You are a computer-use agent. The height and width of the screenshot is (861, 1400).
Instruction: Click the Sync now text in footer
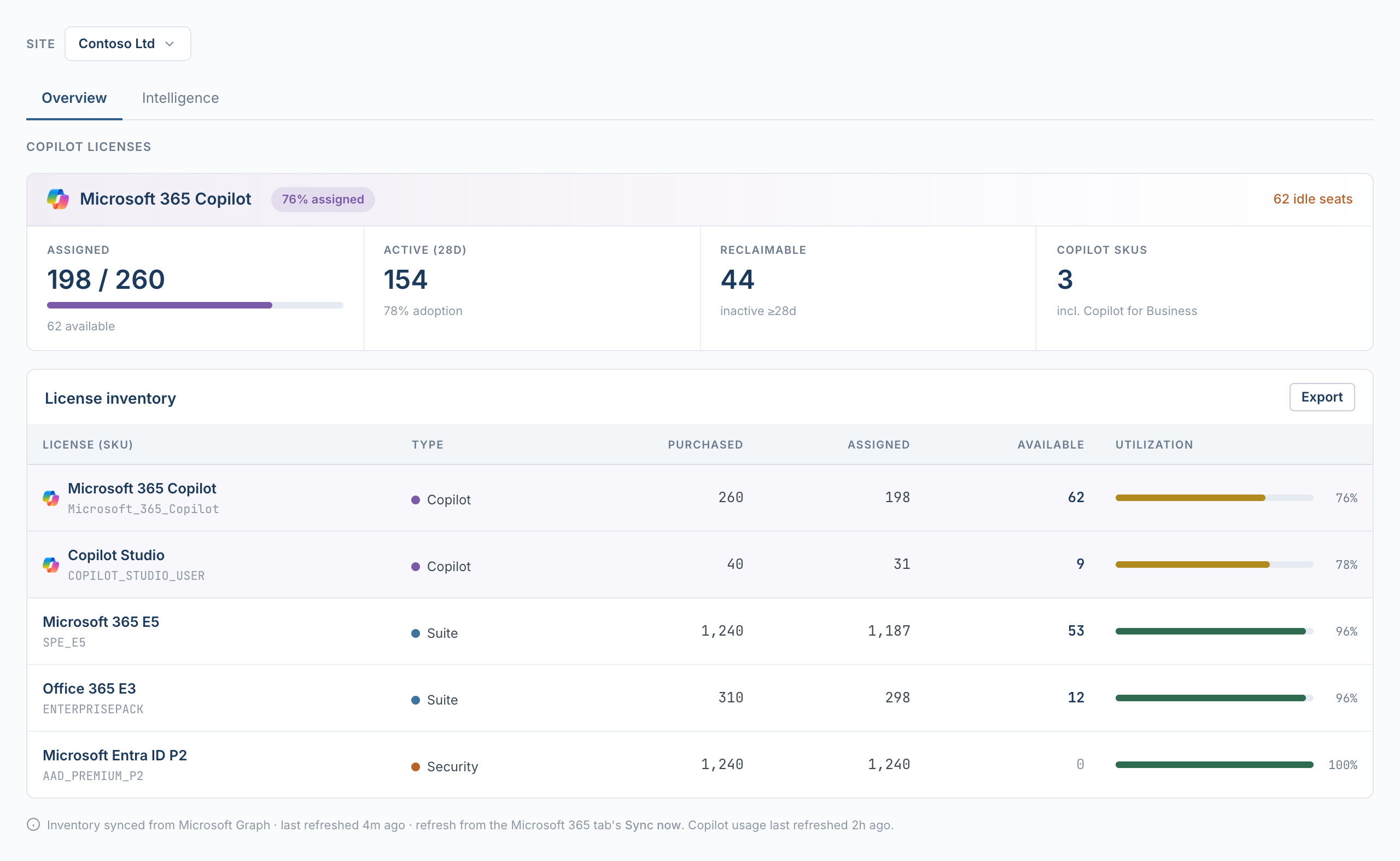click(x=652, y=824)
